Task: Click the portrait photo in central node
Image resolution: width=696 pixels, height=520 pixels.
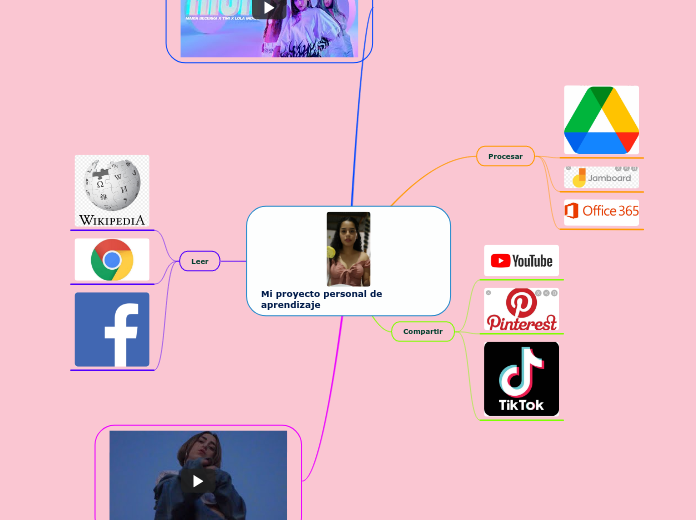Action: click(348, 249)
